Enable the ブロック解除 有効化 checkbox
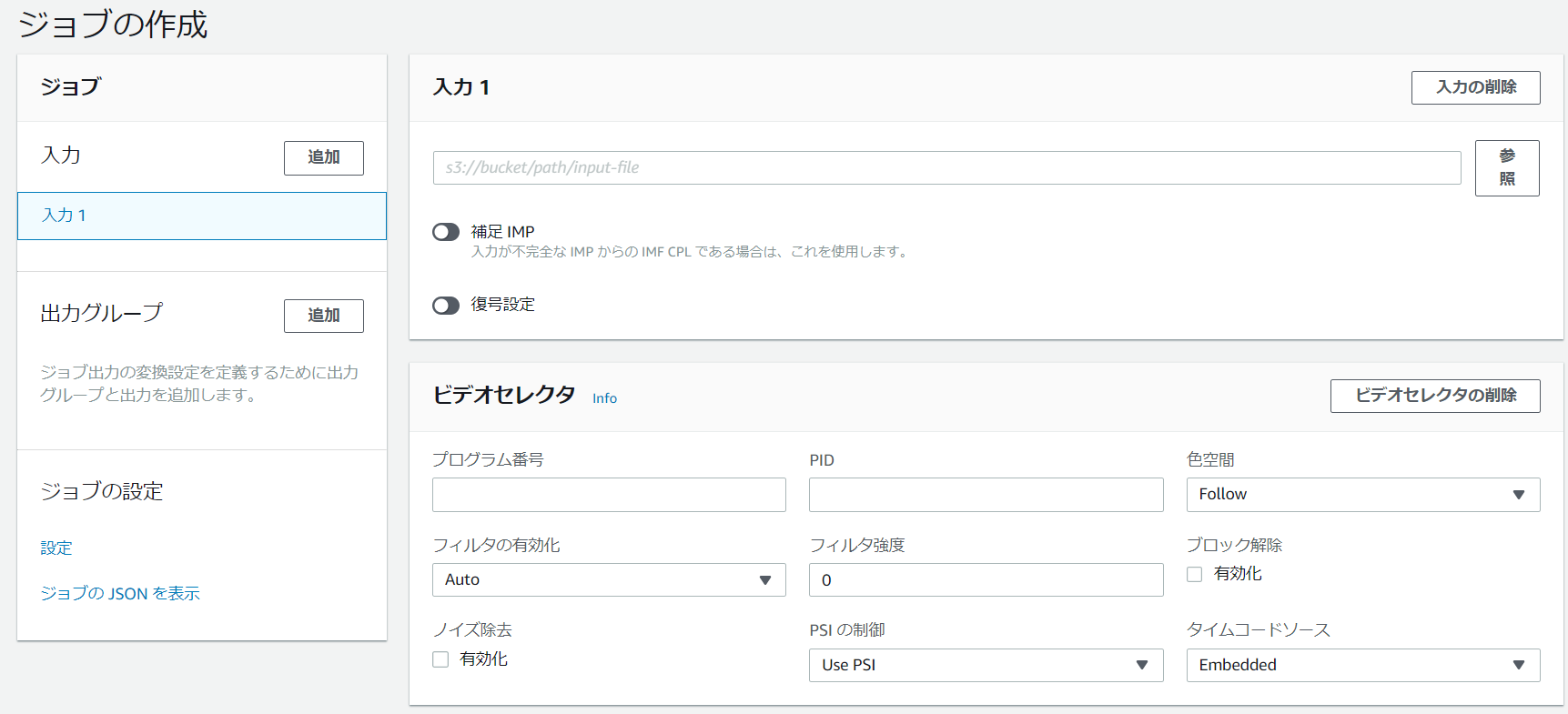Screen dimensions: 1568x714 coord(1195,574)
